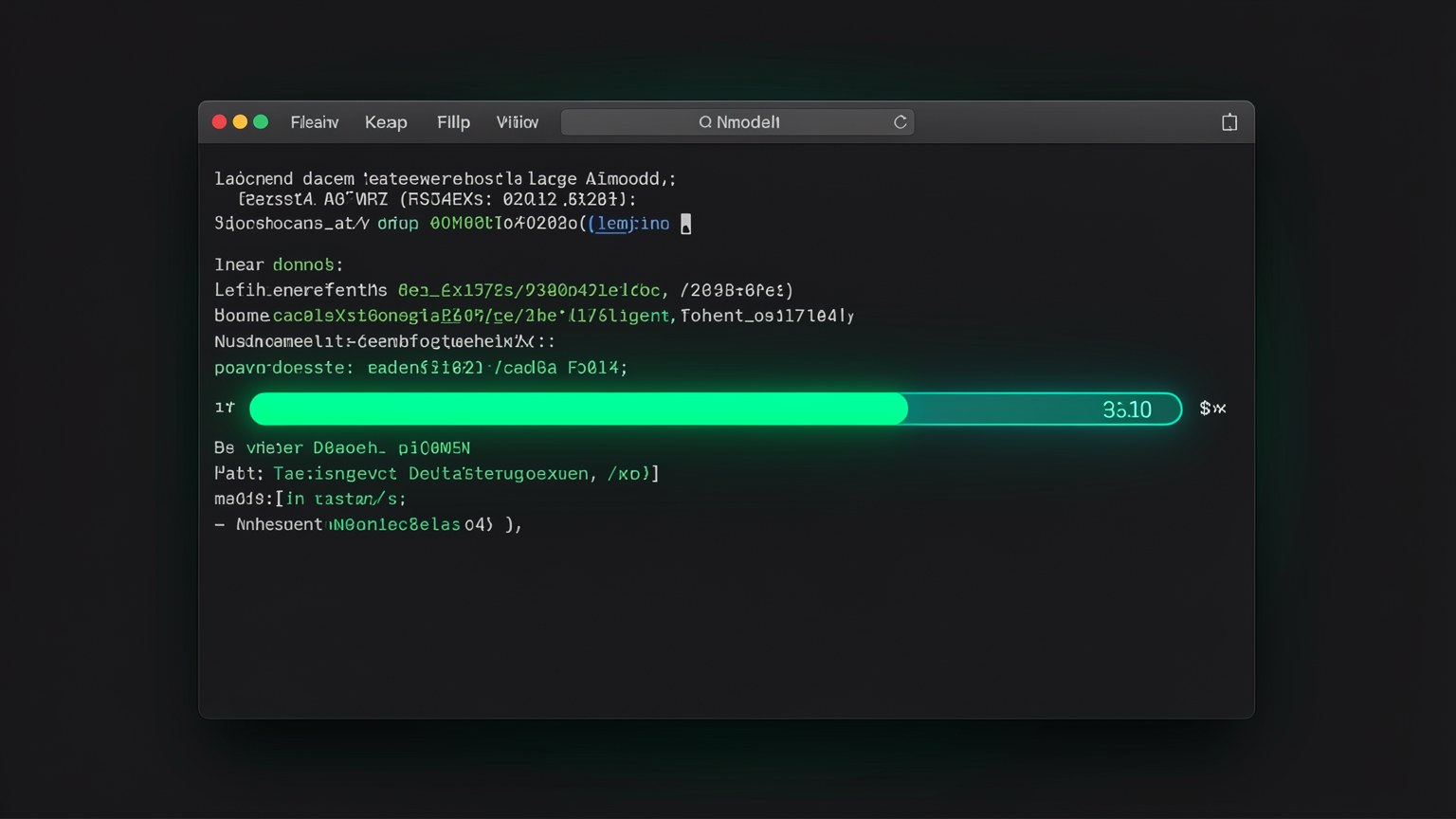Click the green progress bar fill
Screen dimensions: 1456x819
coord(578,409)
